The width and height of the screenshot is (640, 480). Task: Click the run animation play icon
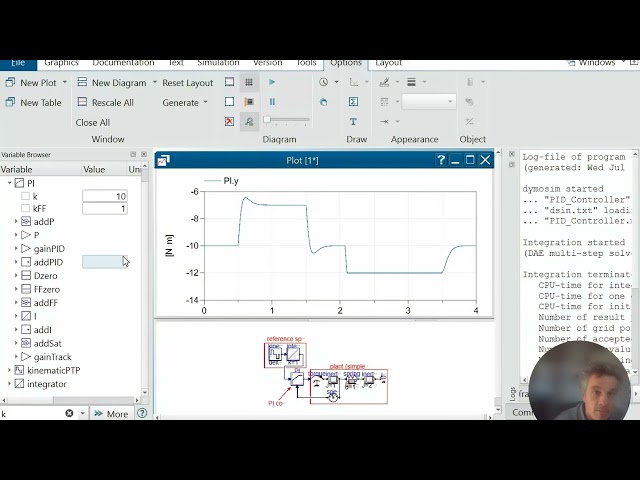coord(272,82)
